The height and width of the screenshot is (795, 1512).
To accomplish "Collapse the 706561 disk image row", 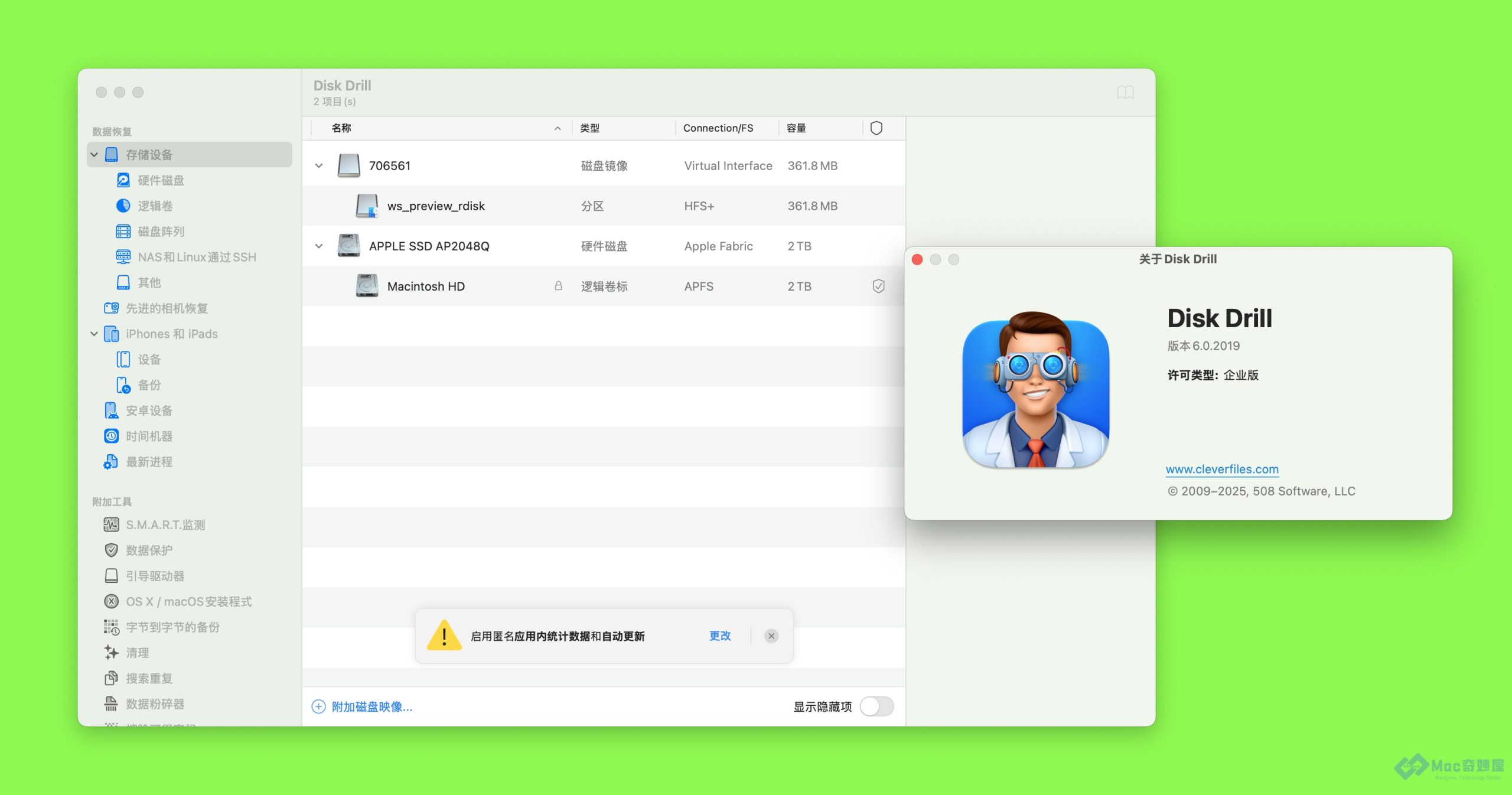I will point(319,166).
